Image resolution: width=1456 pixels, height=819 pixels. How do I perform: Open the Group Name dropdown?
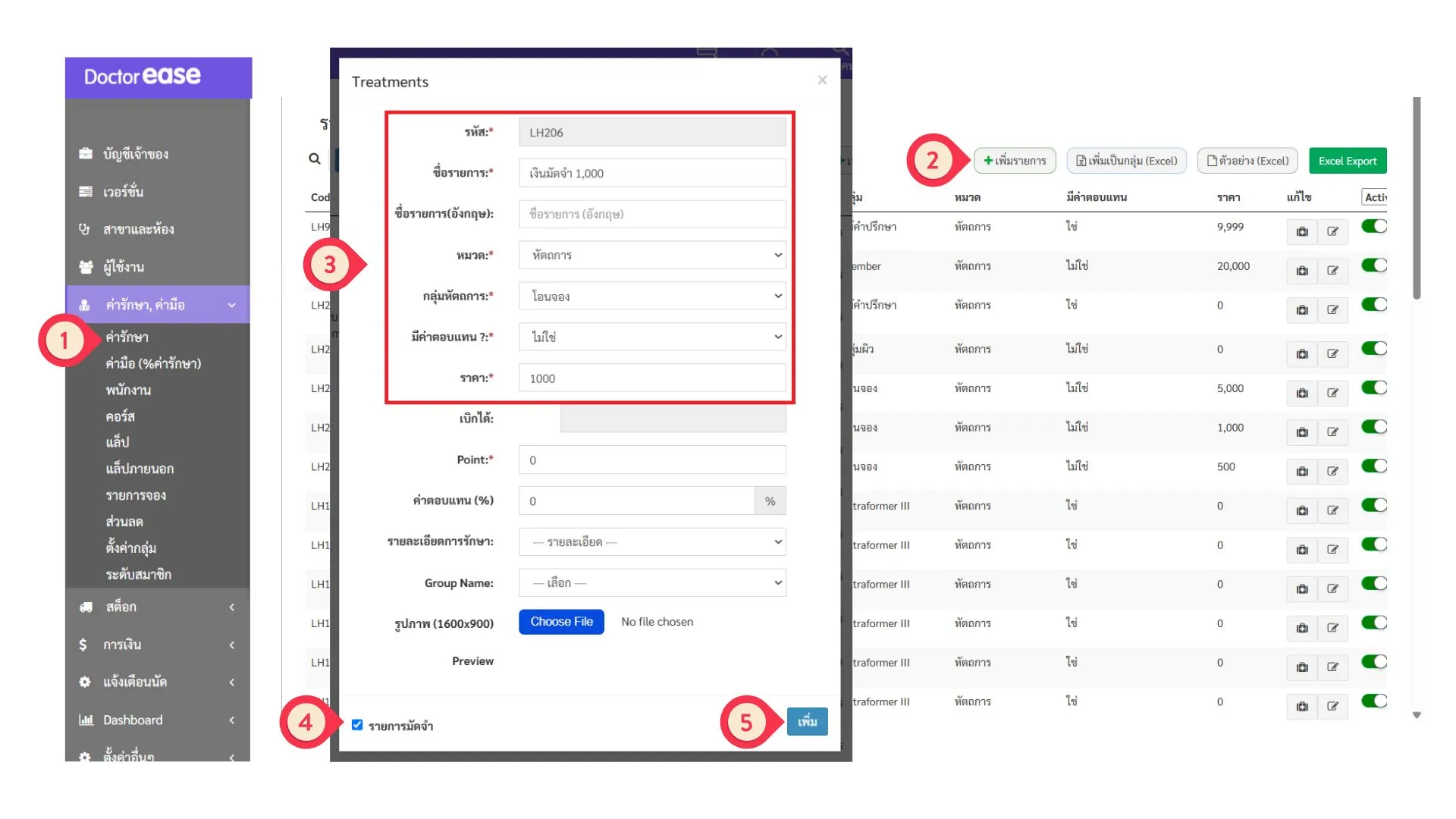(652, 583)
